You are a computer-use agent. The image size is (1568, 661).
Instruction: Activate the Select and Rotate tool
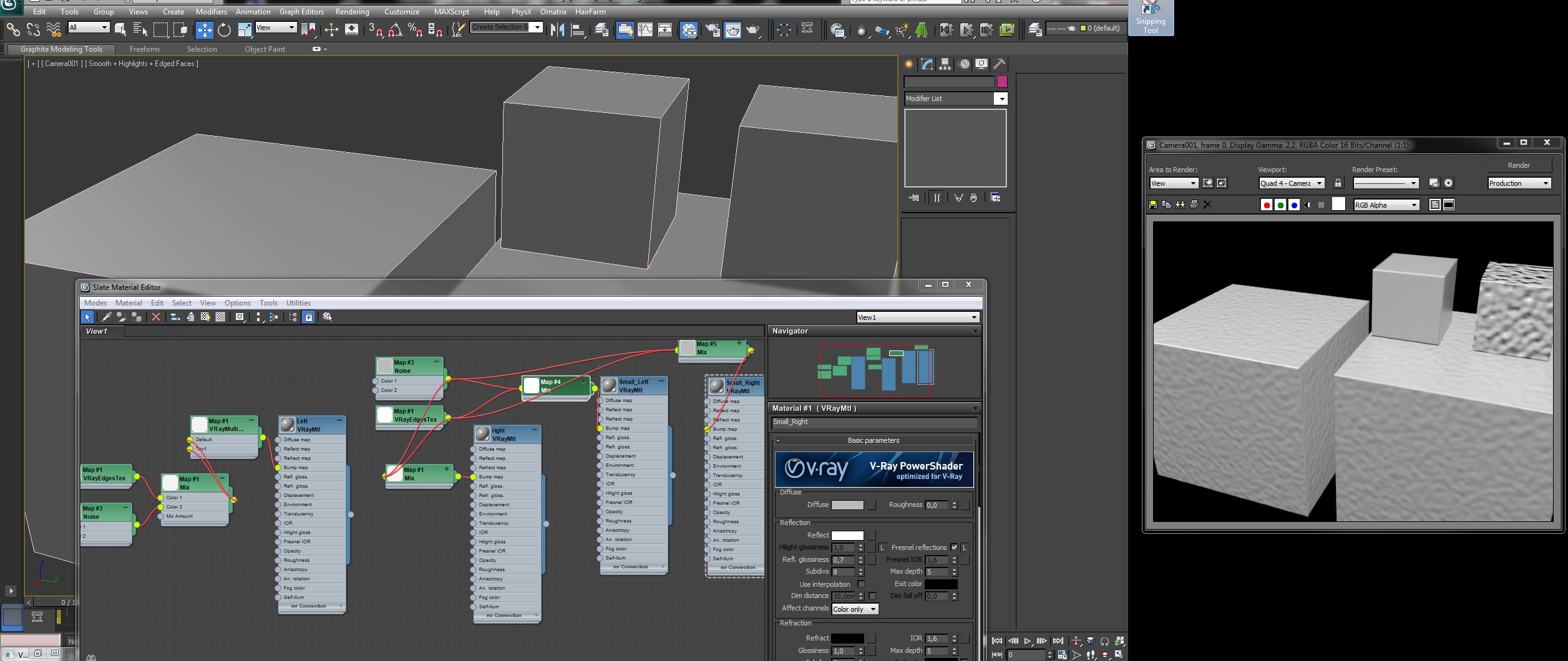224,29
